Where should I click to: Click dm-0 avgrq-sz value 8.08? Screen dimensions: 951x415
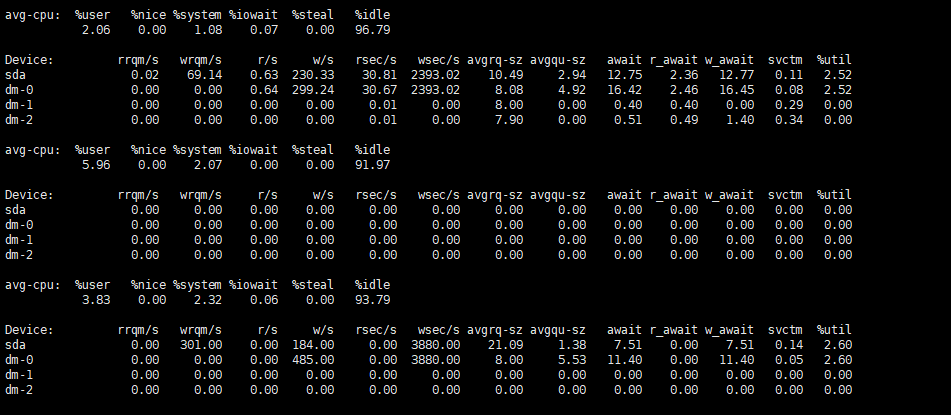509,90
